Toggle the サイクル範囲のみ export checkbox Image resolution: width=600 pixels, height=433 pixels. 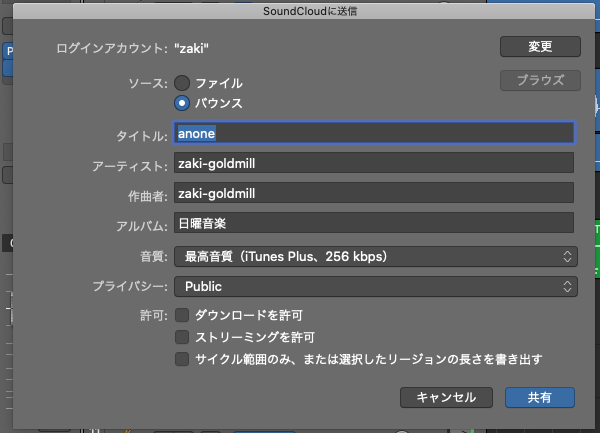click(x=182, y=358)
